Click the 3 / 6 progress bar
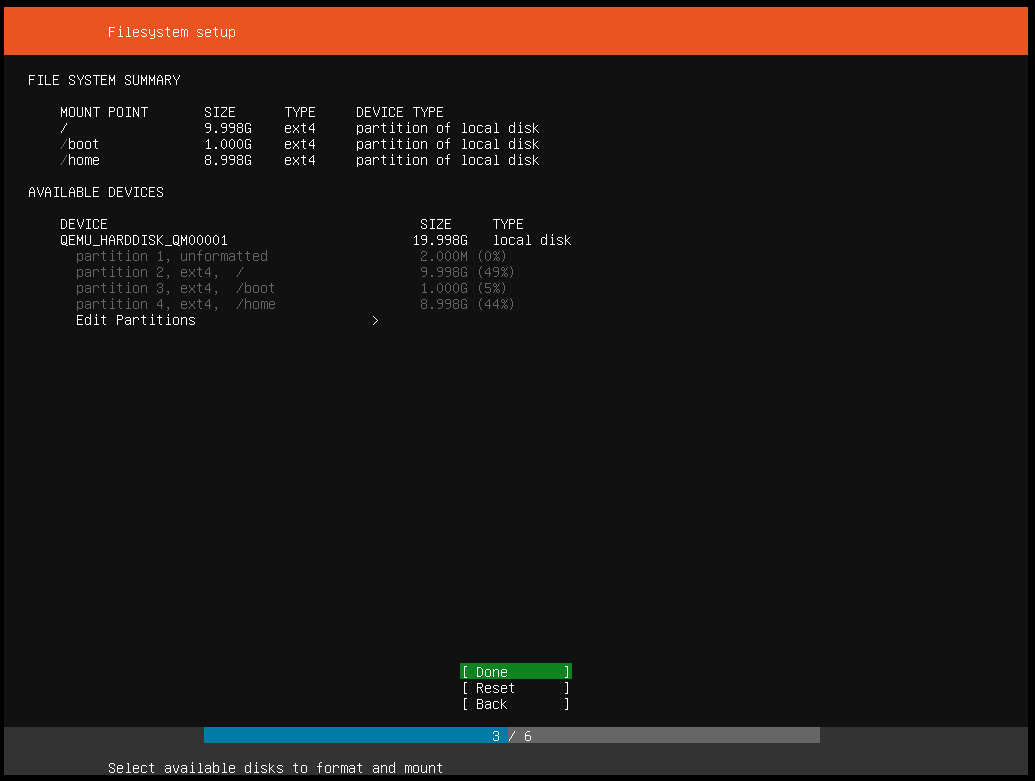 [512, 735]
